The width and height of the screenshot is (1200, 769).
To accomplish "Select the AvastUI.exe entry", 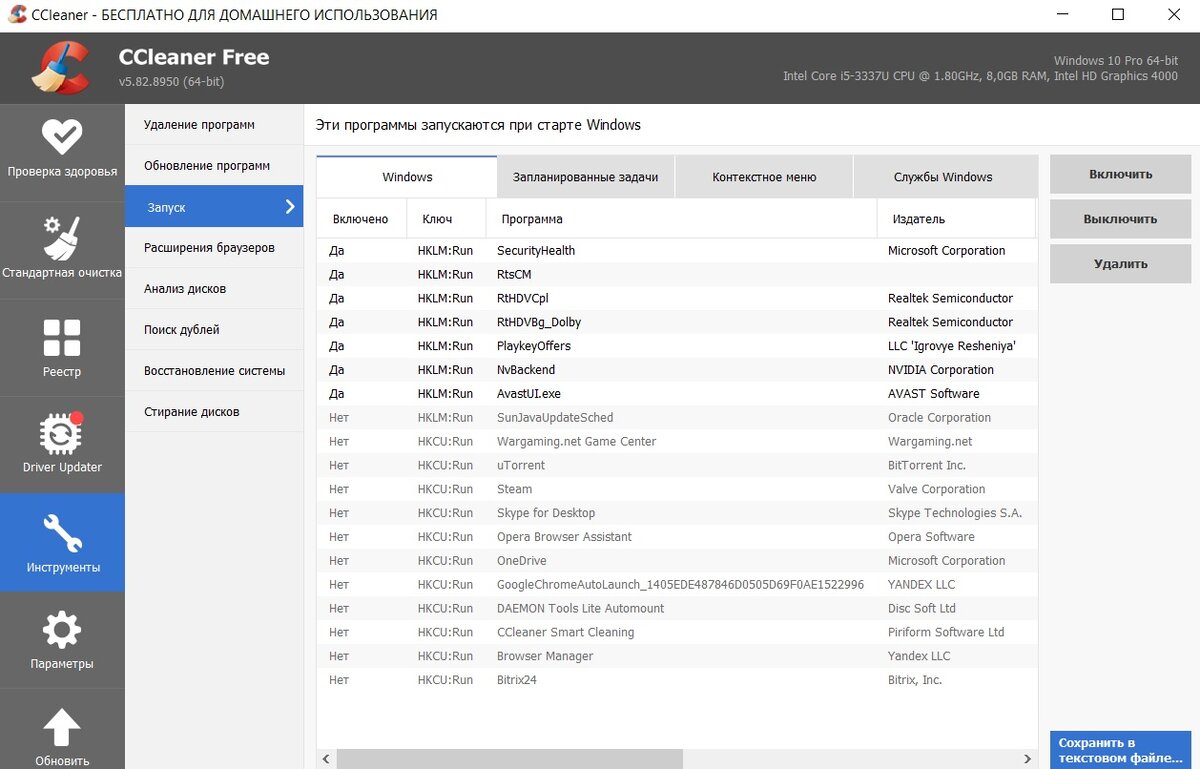I will point(677,394).
